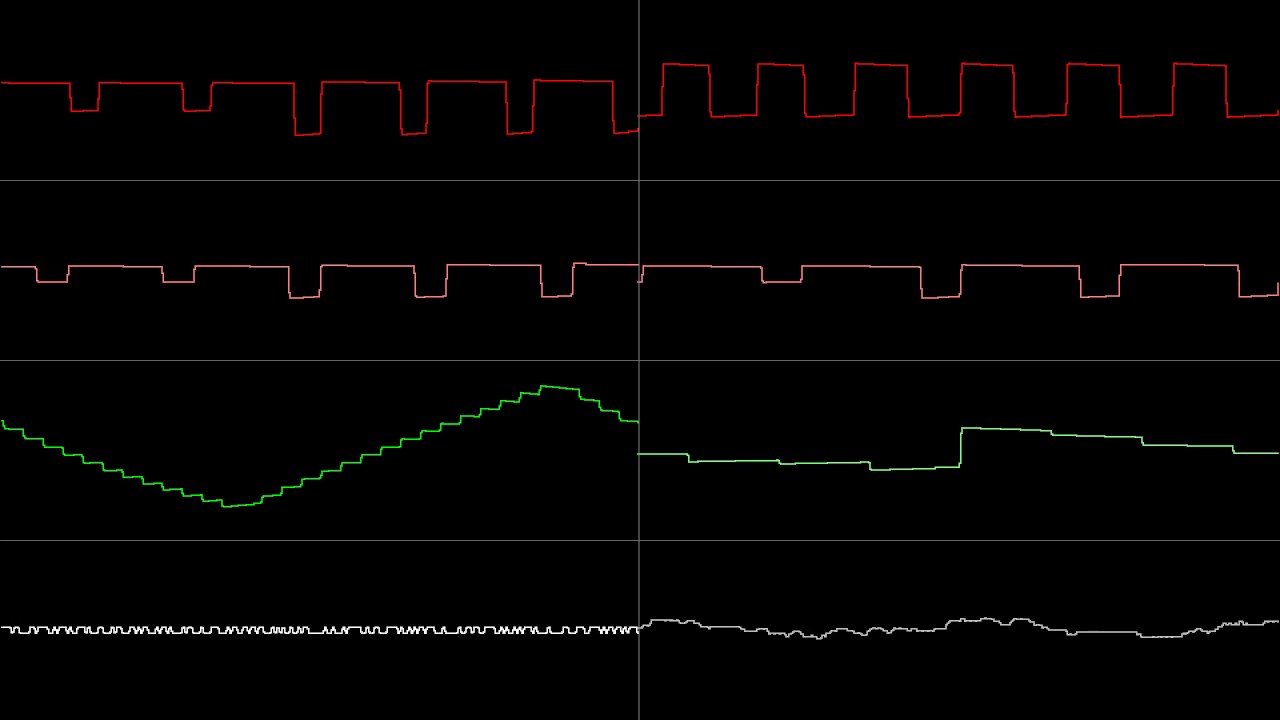Viewport: 1280px width, 720px height.
Task: Select the green staircase sine-shaped waveform
Action: (320, 446)
